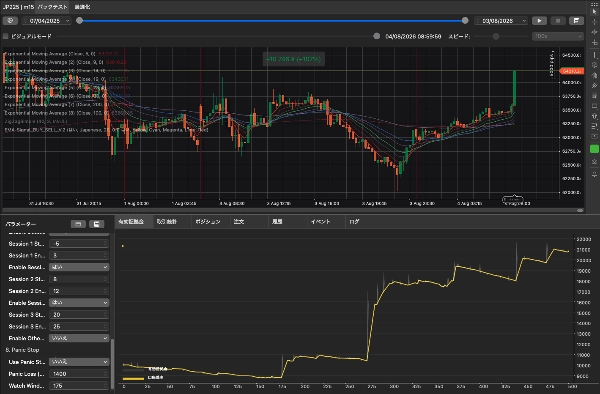Screen dimensions: 600x394
Task: Open the 03/08/2025 end date dropdown
Action: pos(501,21)
